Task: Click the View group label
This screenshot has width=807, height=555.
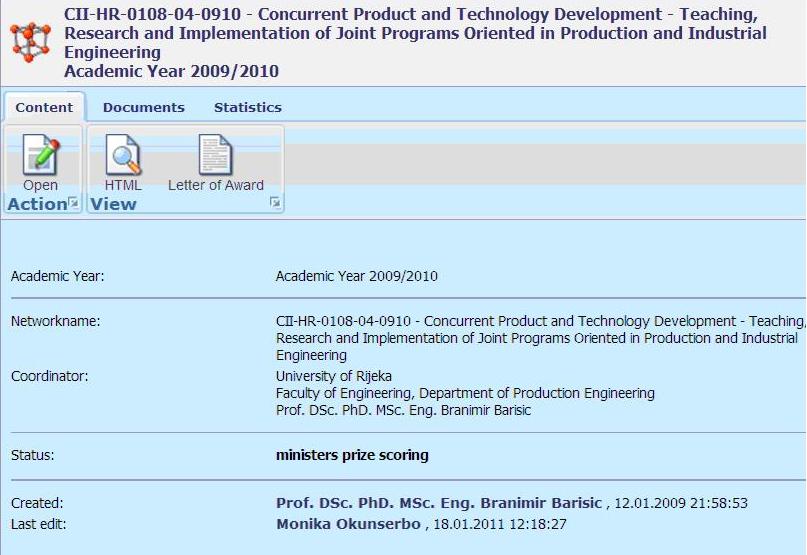Action: [x=113, y=204]
